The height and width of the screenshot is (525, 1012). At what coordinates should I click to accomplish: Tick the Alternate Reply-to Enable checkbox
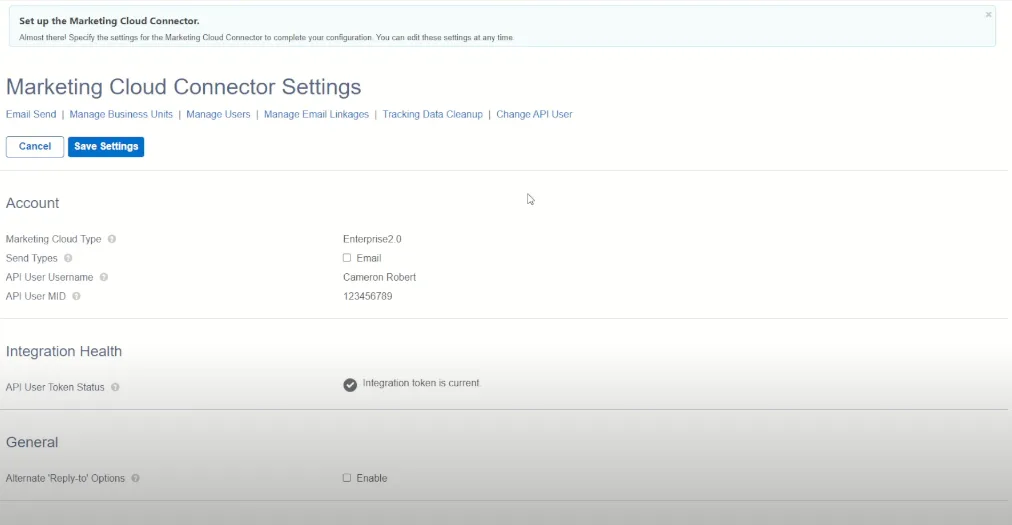click(x=347, y=478)
